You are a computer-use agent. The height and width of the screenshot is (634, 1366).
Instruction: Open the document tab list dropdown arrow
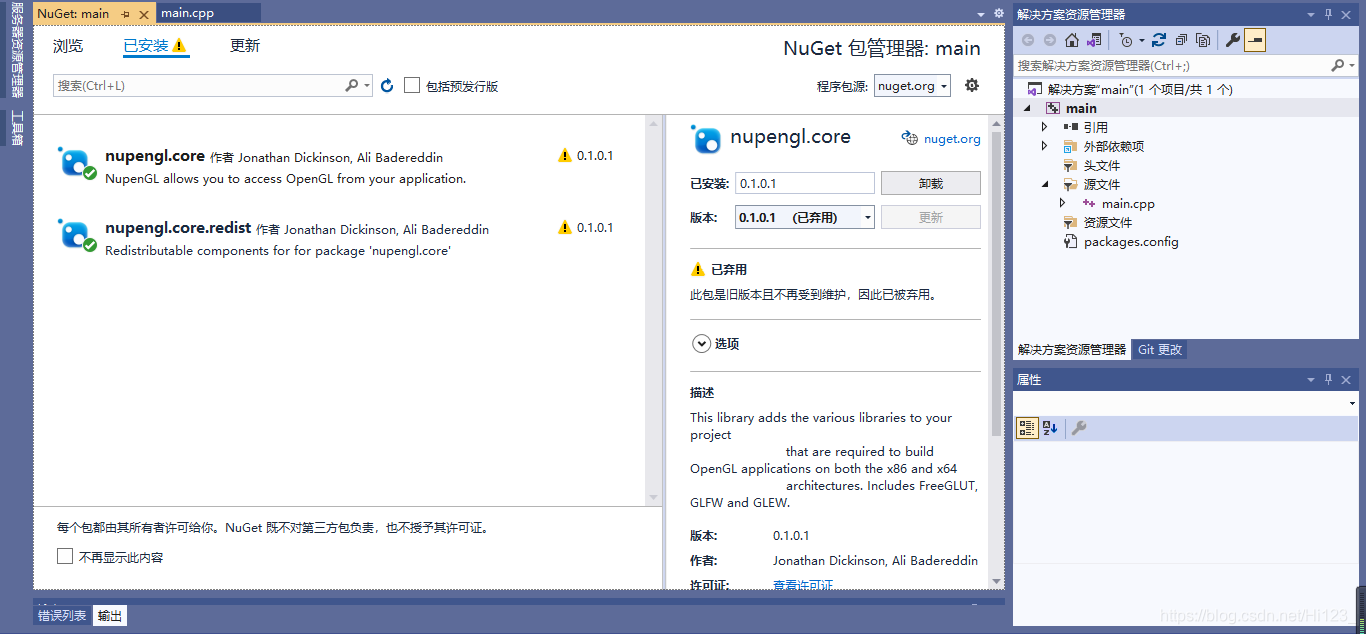(x=982, y=14)
